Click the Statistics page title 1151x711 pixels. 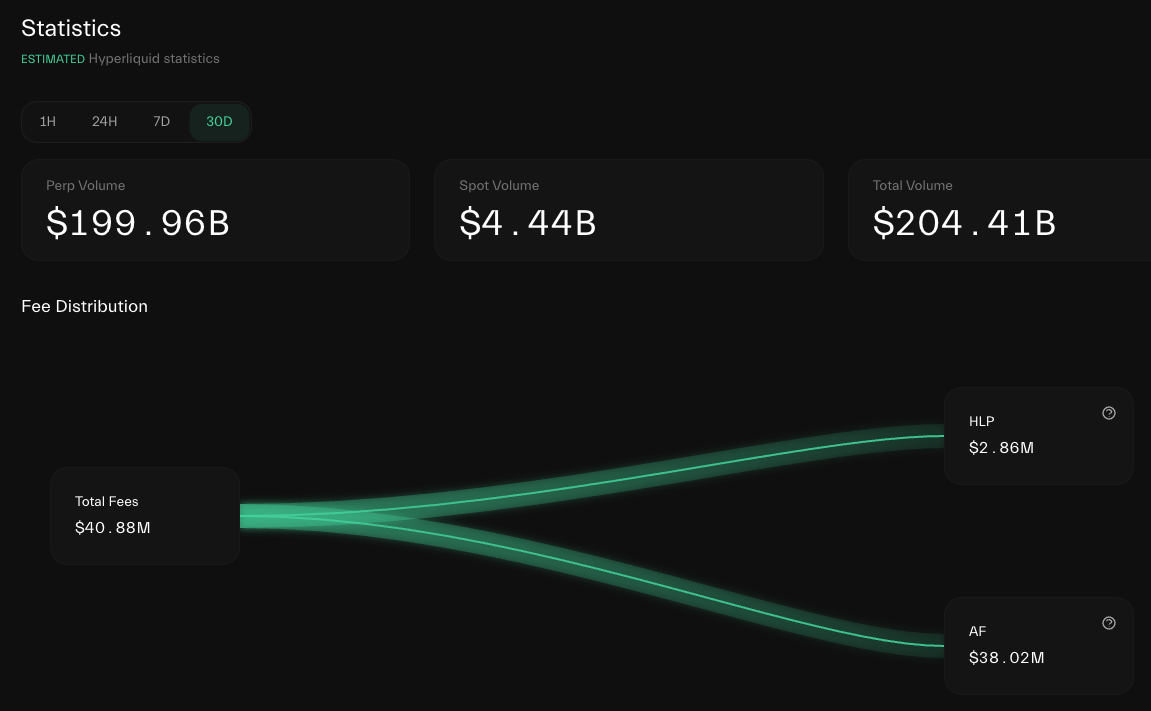click(71, 28)
